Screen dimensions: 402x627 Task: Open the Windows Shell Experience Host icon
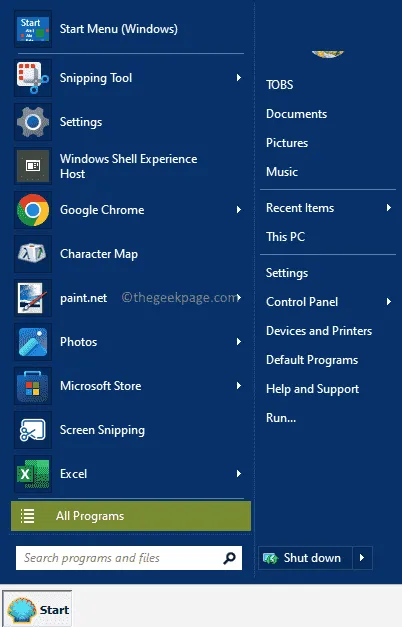33,166
